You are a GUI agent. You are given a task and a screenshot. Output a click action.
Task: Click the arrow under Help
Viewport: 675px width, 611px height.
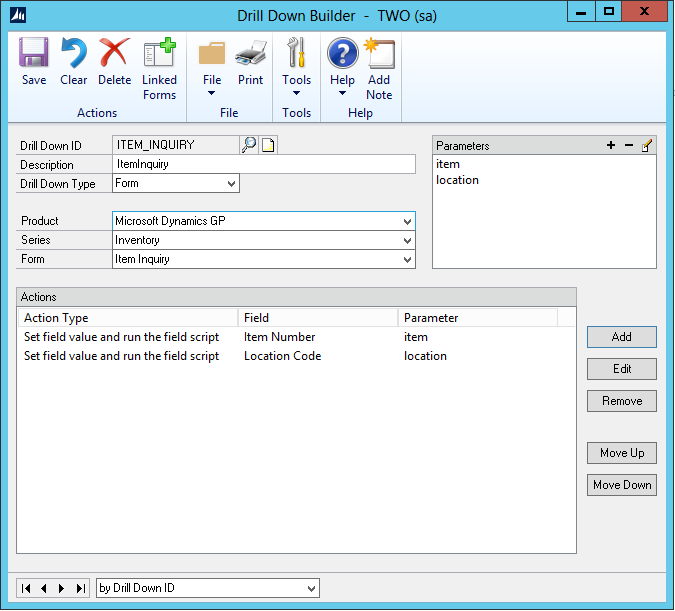[x=342, y=93]
